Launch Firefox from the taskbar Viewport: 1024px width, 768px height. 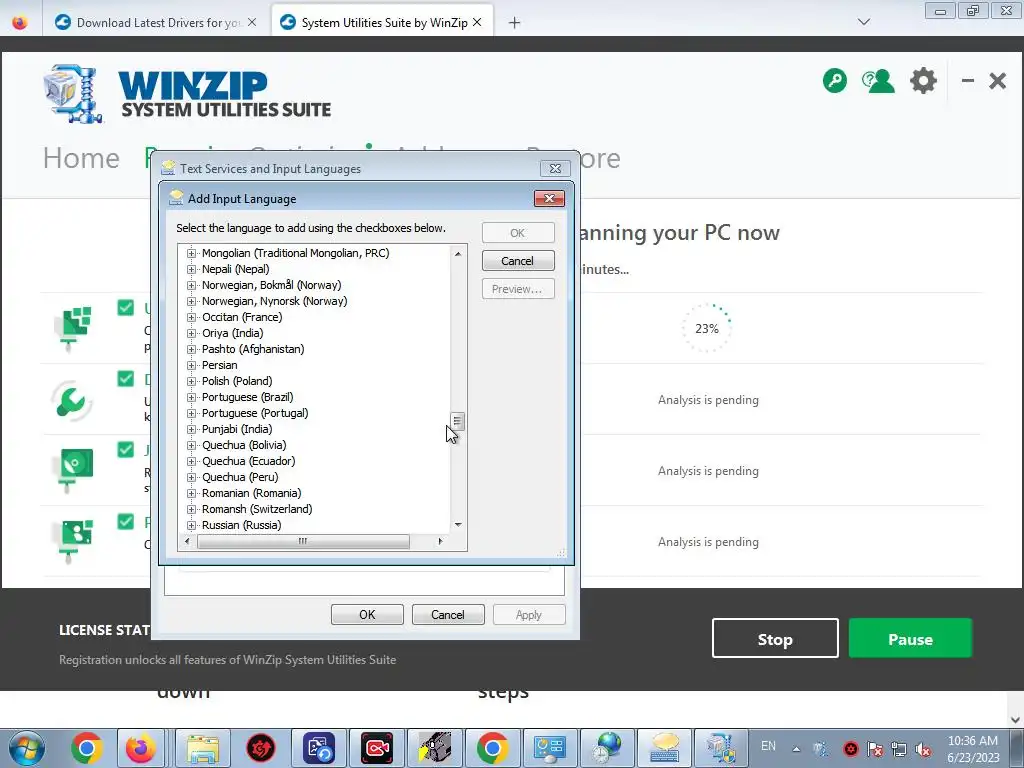(x=140, y=748)
